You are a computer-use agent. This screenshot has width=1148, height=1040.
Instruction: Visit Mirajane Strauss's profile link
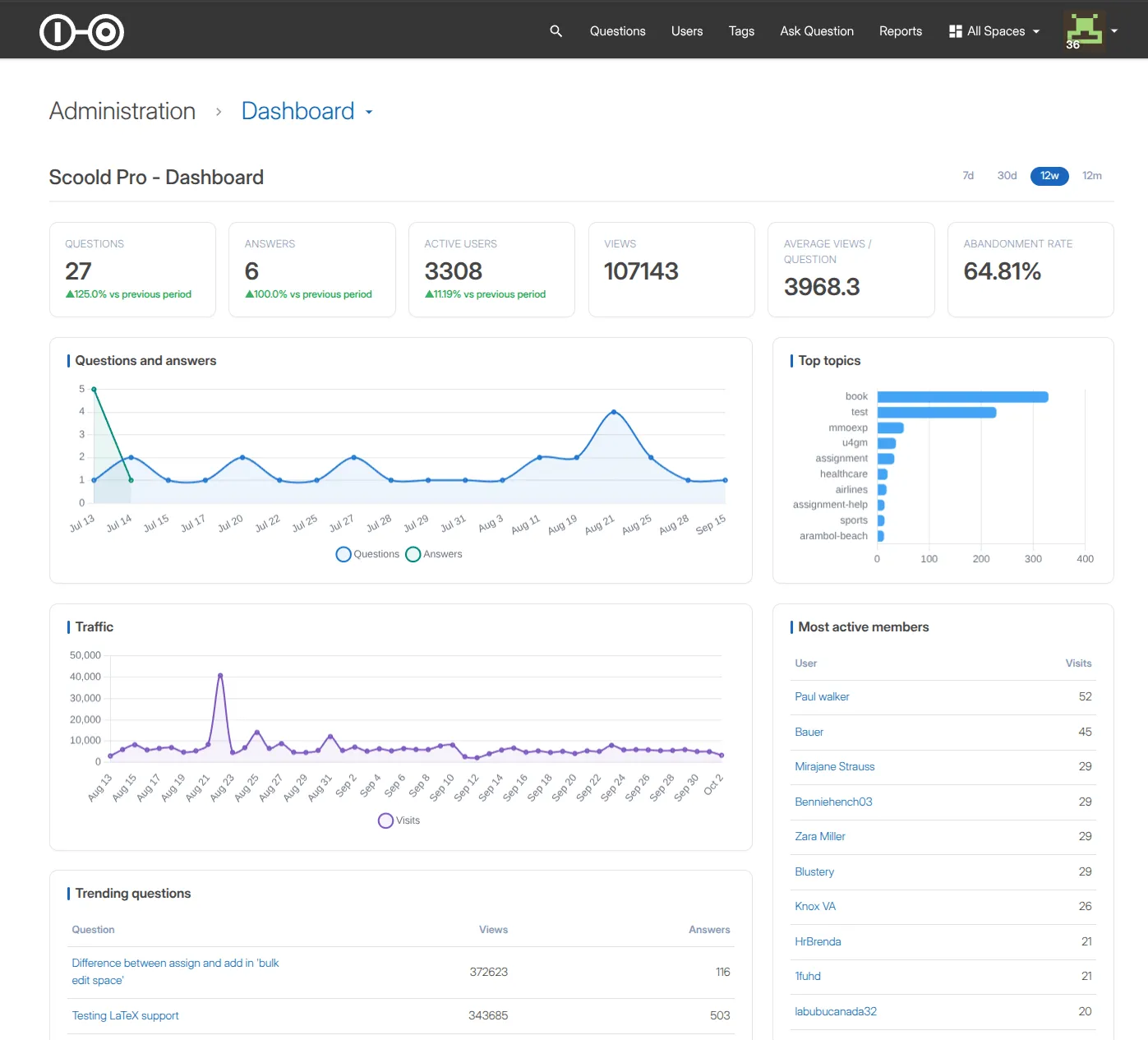(835, 767)
